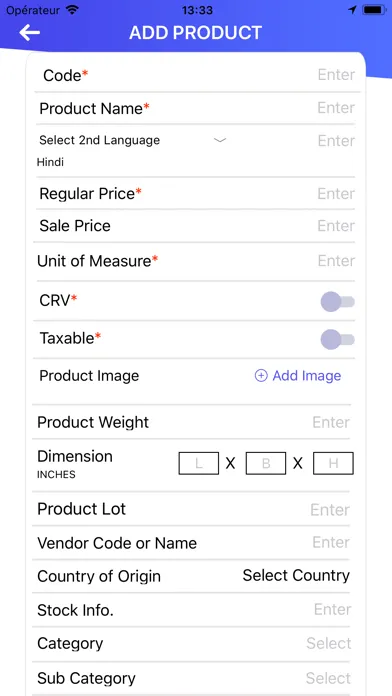Screen dimensions: 392x696
Task: Focus the Code entry field
Action: click(337, 75)
